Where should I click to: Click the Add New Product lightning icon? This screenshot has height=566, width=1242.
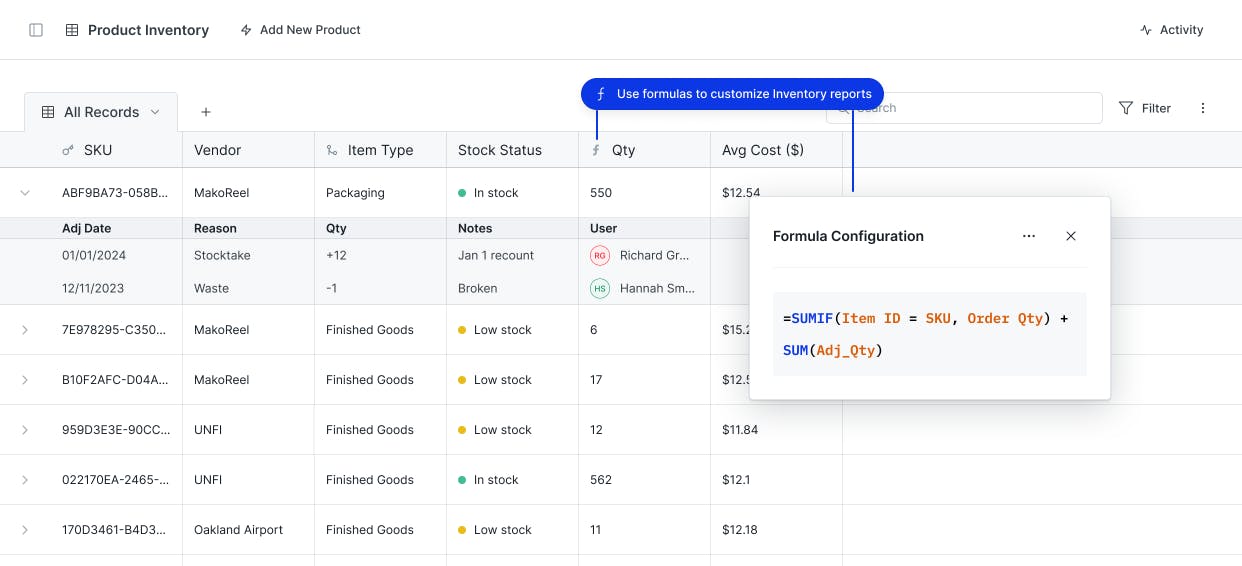pos(246,30)
